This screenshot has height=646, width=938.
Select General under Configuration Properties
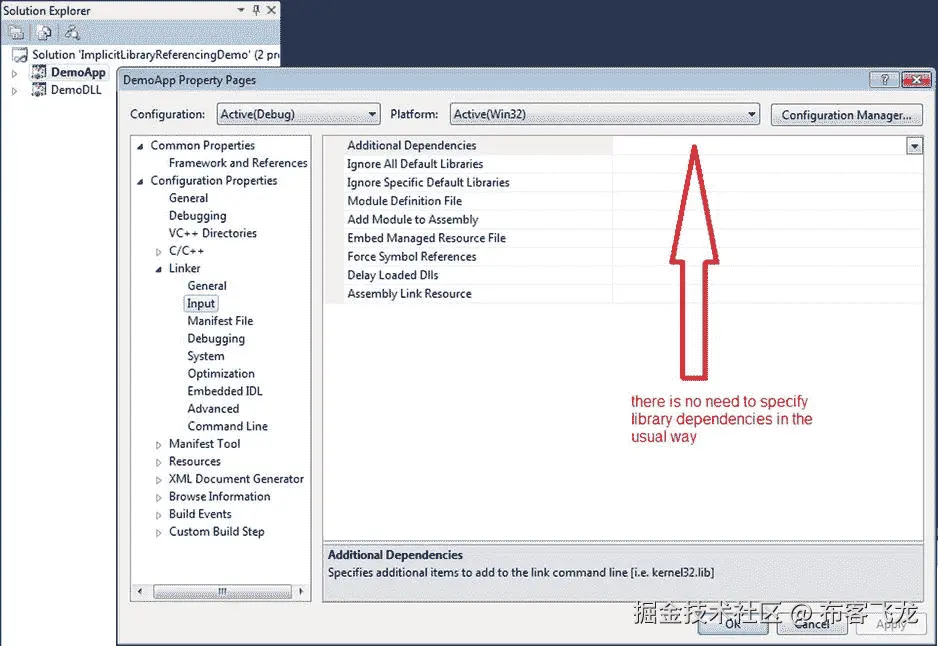pos(188,198)
